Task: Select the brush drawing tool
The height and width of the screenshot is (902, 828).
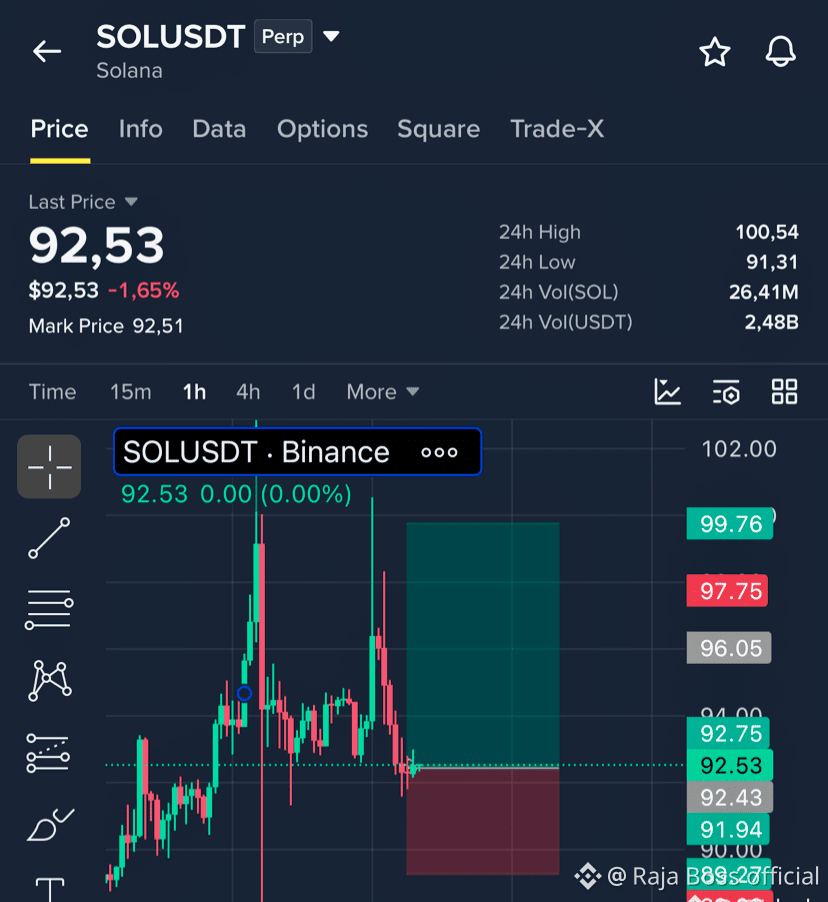Action: (50, 825)
